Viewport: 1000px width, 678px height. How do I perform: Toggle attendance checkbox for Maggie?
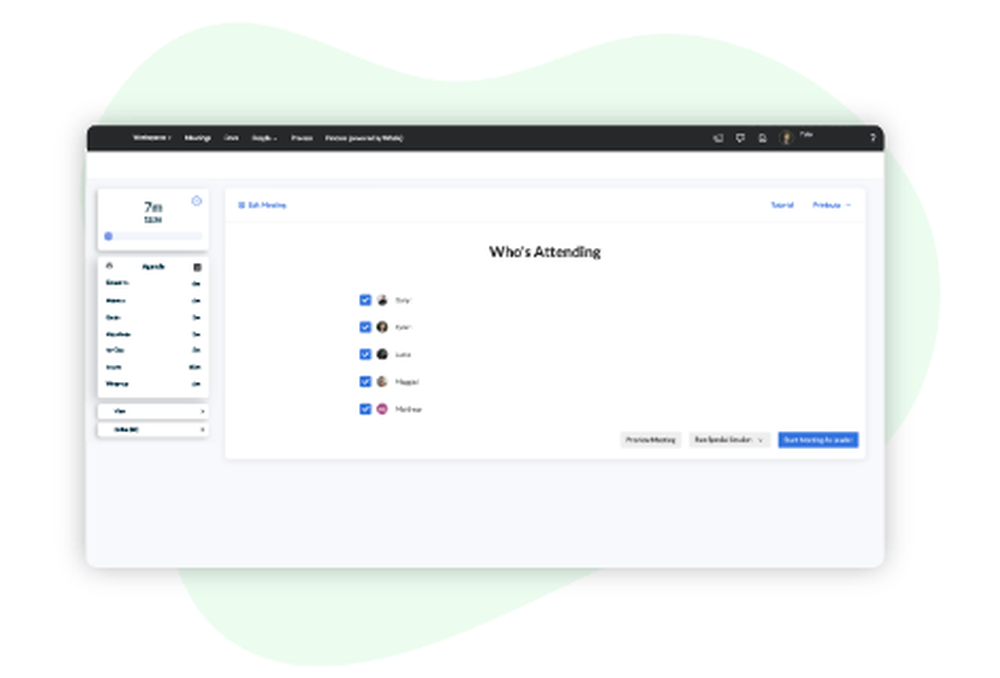coord(365,381)
